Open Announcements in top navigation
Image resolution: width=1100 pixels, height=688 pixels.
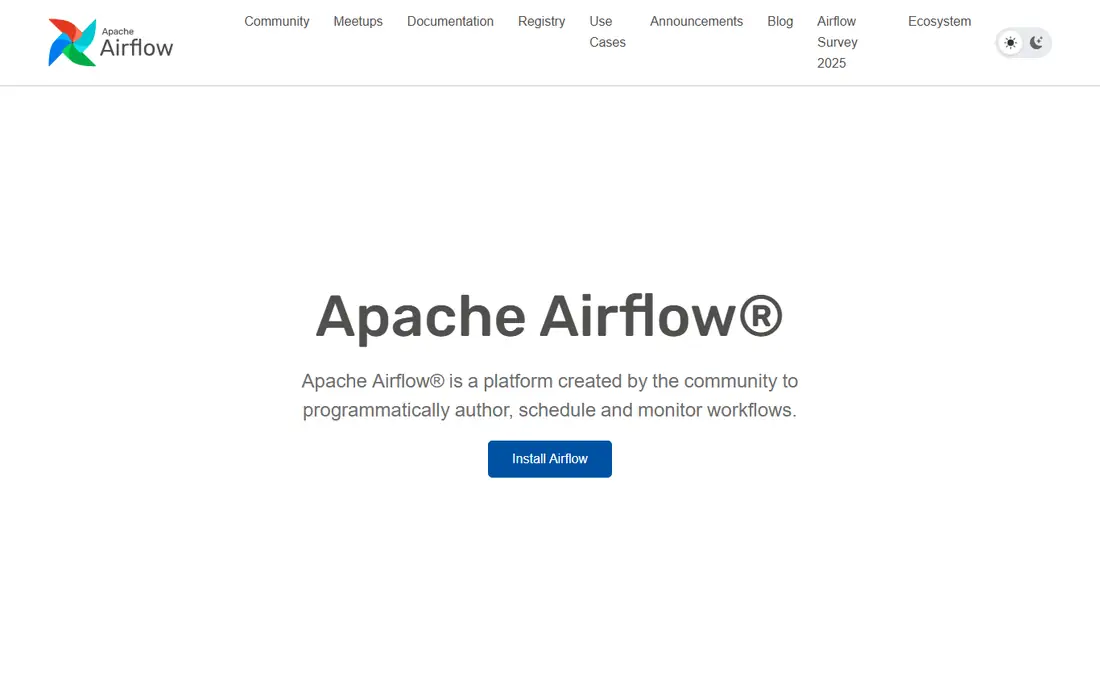696,22
